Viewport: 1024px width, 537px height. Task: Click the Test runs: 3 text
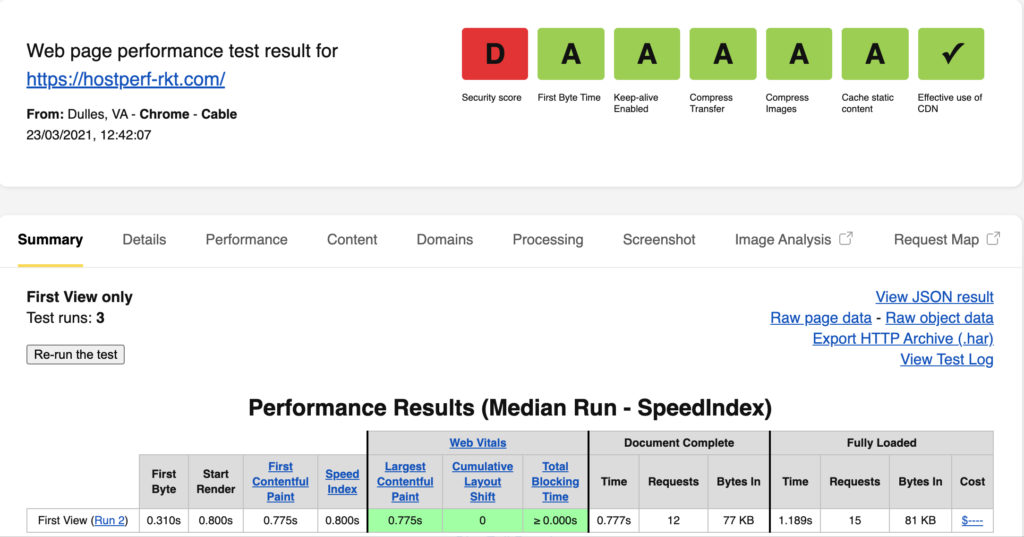click(65, 317)
